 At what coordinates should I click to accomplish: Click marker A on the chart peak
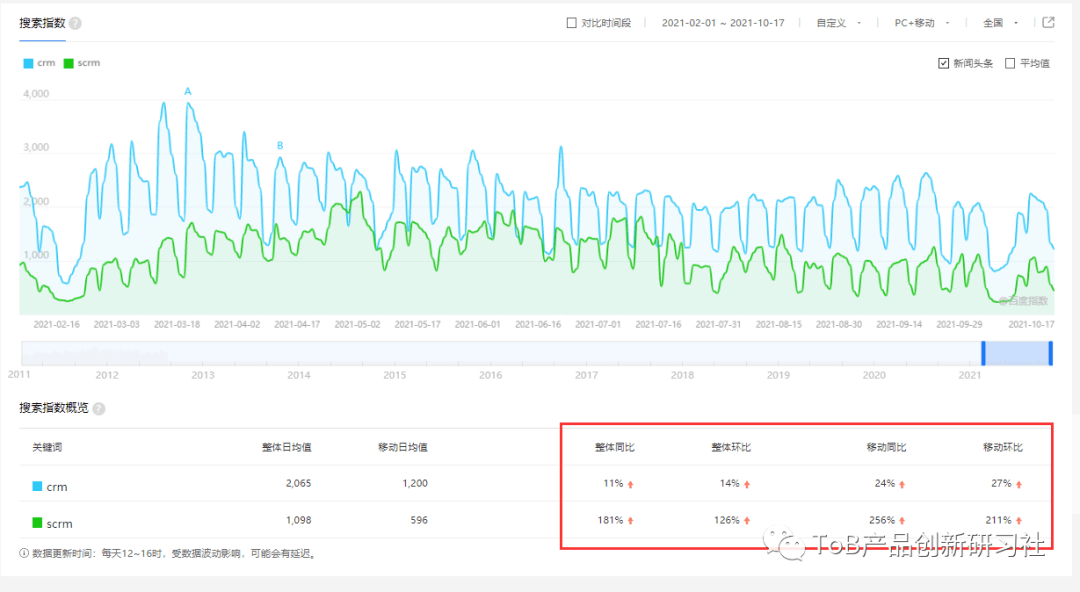point(187,91)
